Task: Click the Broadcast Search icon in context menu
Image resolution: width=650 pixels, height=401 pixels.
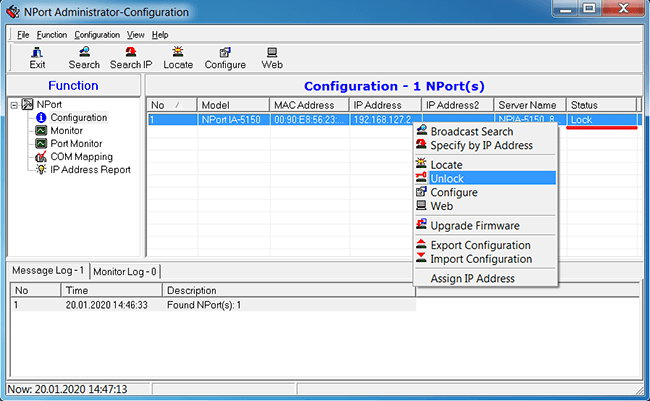Action: (422, 130)
